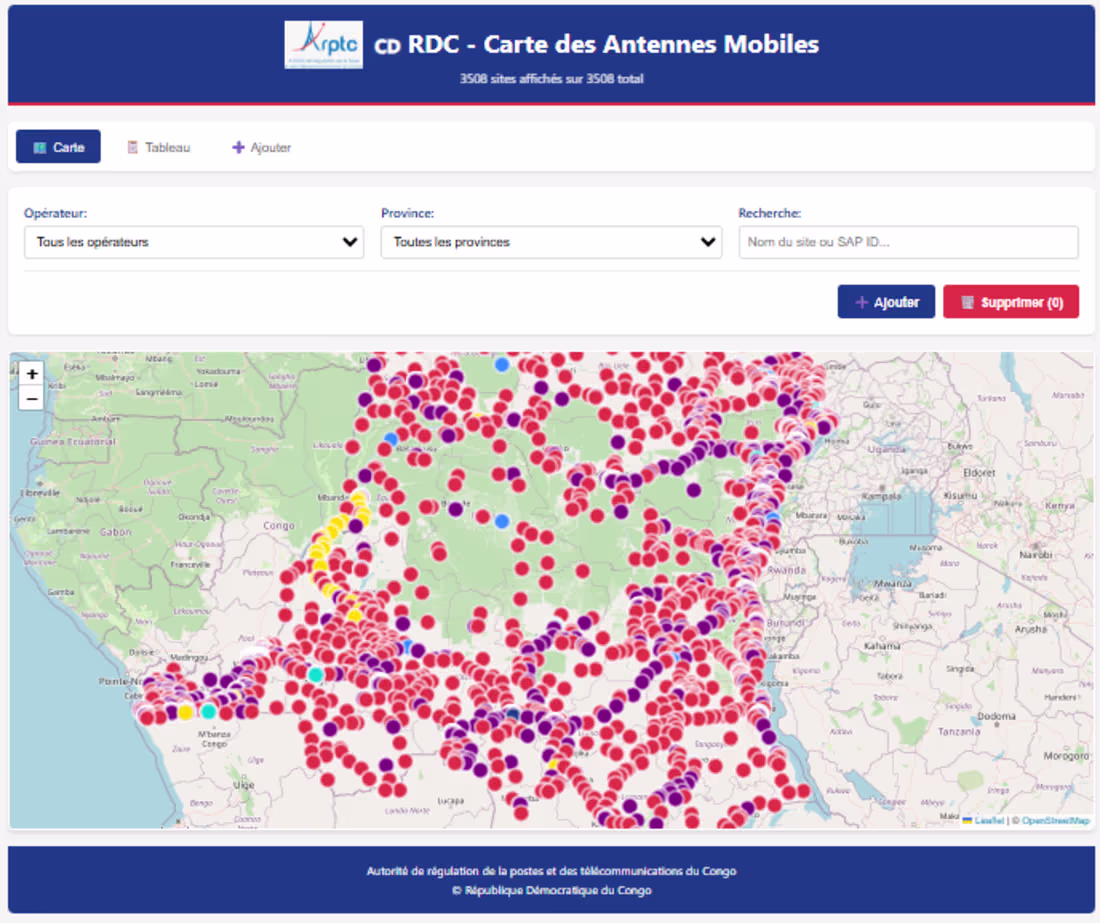Image resolution: width=1100 pixels, height=923 pixels.
Task: Click the blue Ajouter button
Action: (886, 302)
